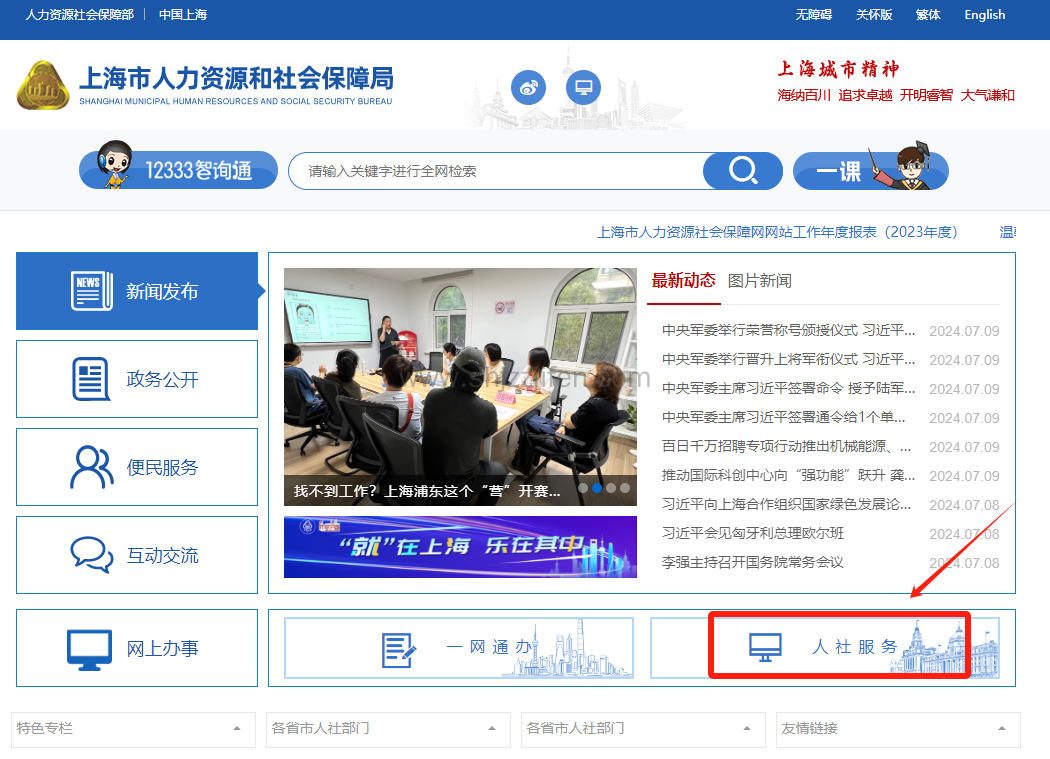Screen dimensions: 1050x759
Task: Click the magnifier search button
Action: pyautogui.click(x=742, y=171)
